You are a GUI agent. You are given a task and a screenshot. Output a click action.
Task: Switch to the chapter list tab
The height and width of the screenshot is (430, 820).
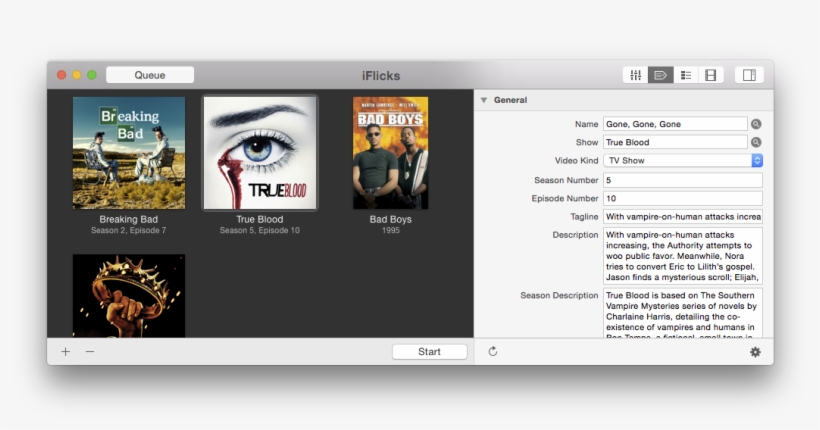pyautogui.click(x=686, y=75)
